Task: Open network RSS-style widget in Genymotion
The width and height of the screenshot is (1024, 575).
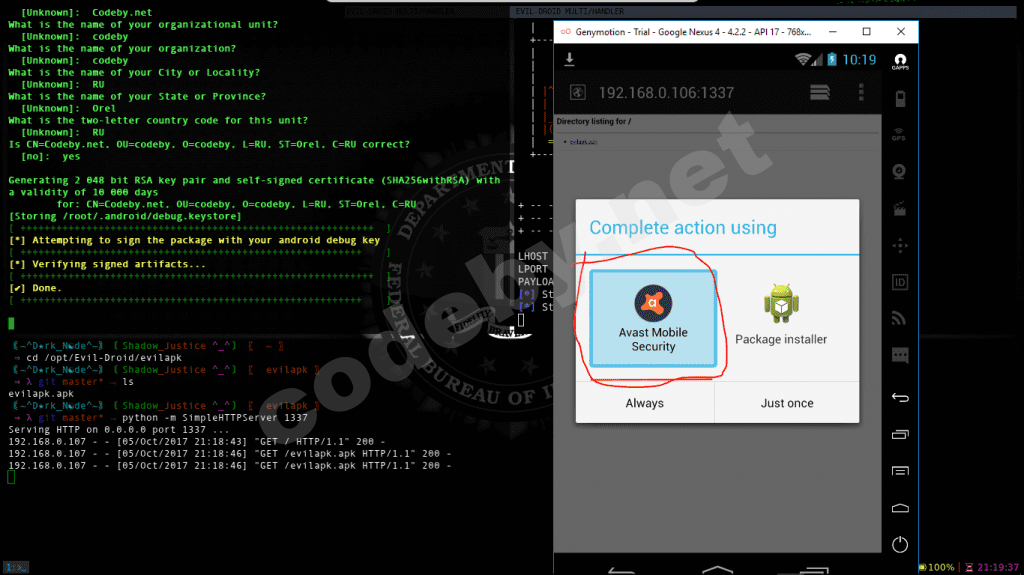Action: 900,318
